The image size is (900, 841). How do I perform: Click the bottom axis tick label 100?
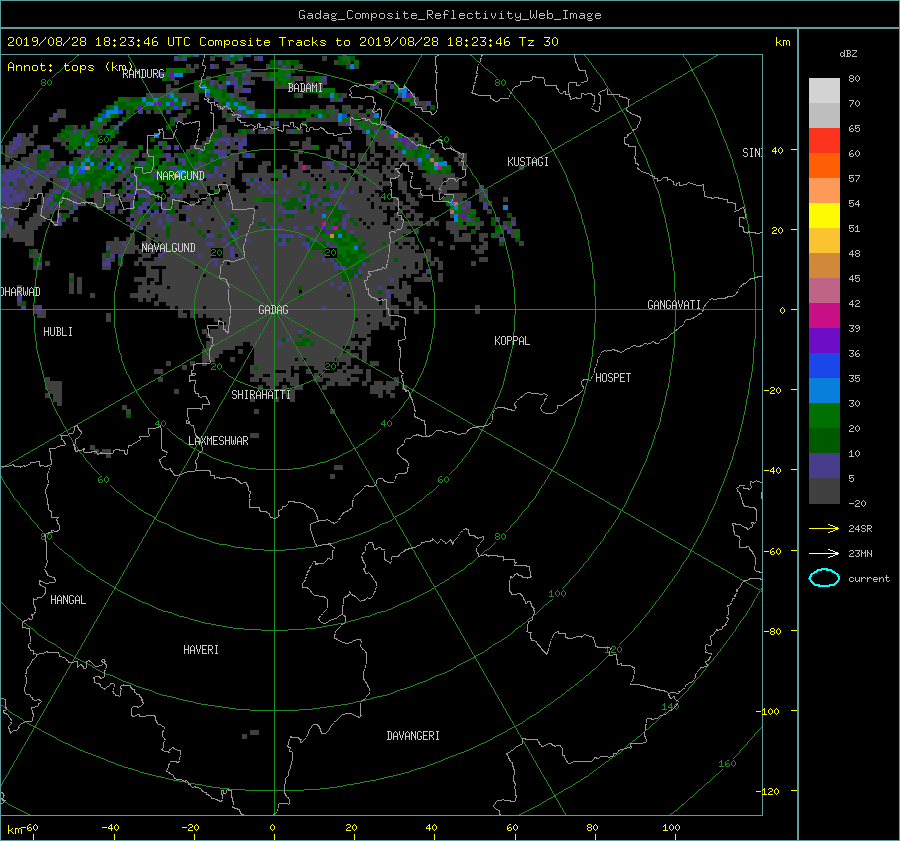click(x=671, y=827)
